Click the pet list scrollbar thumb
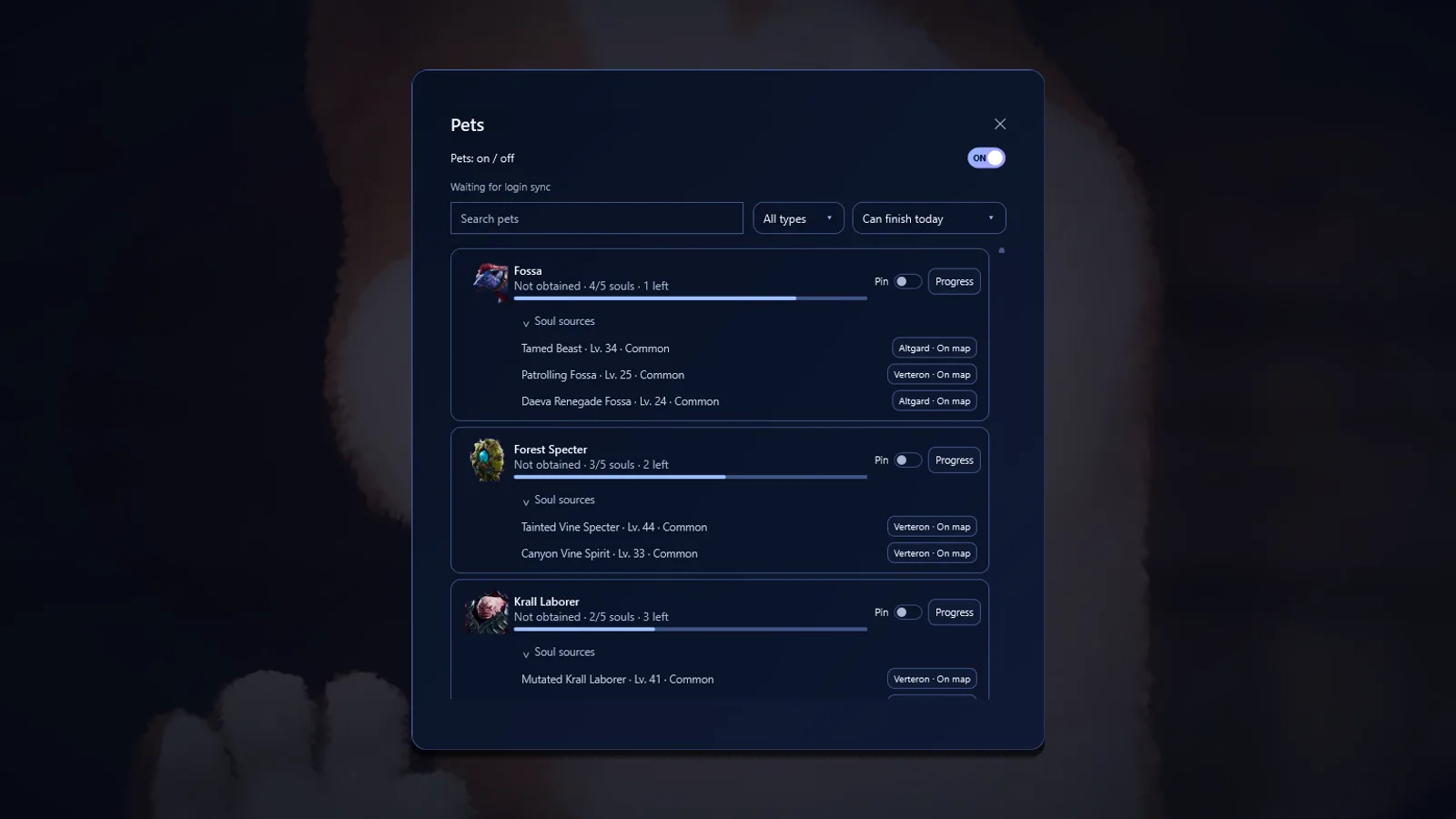Screen dimensions: 1456x819 (1002, 250)
